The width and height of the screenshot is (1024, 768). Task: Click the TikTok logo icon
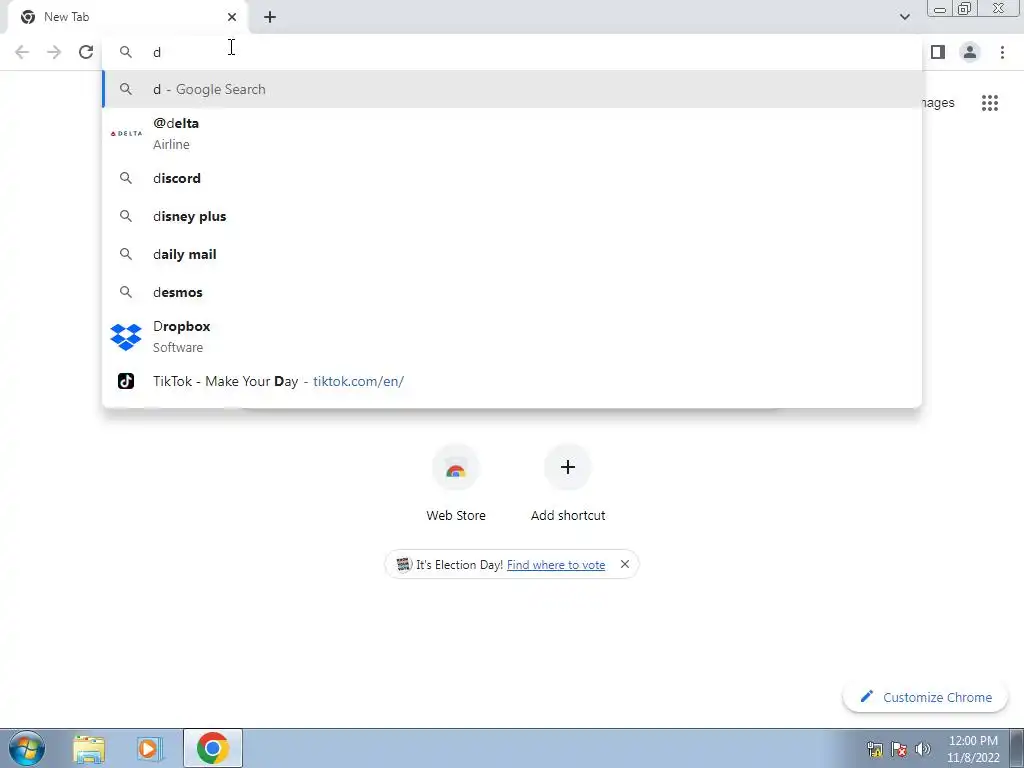[x=126, y=381]
